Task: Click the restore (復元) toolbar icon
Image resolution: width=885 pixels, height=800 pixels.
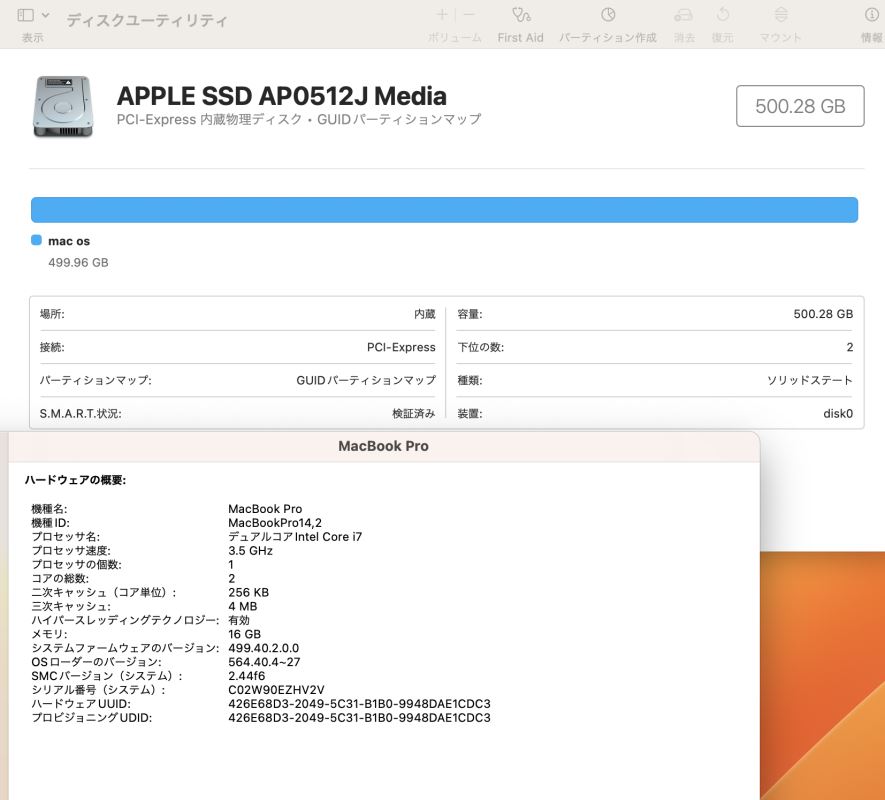Action: [x=722, y=15]
